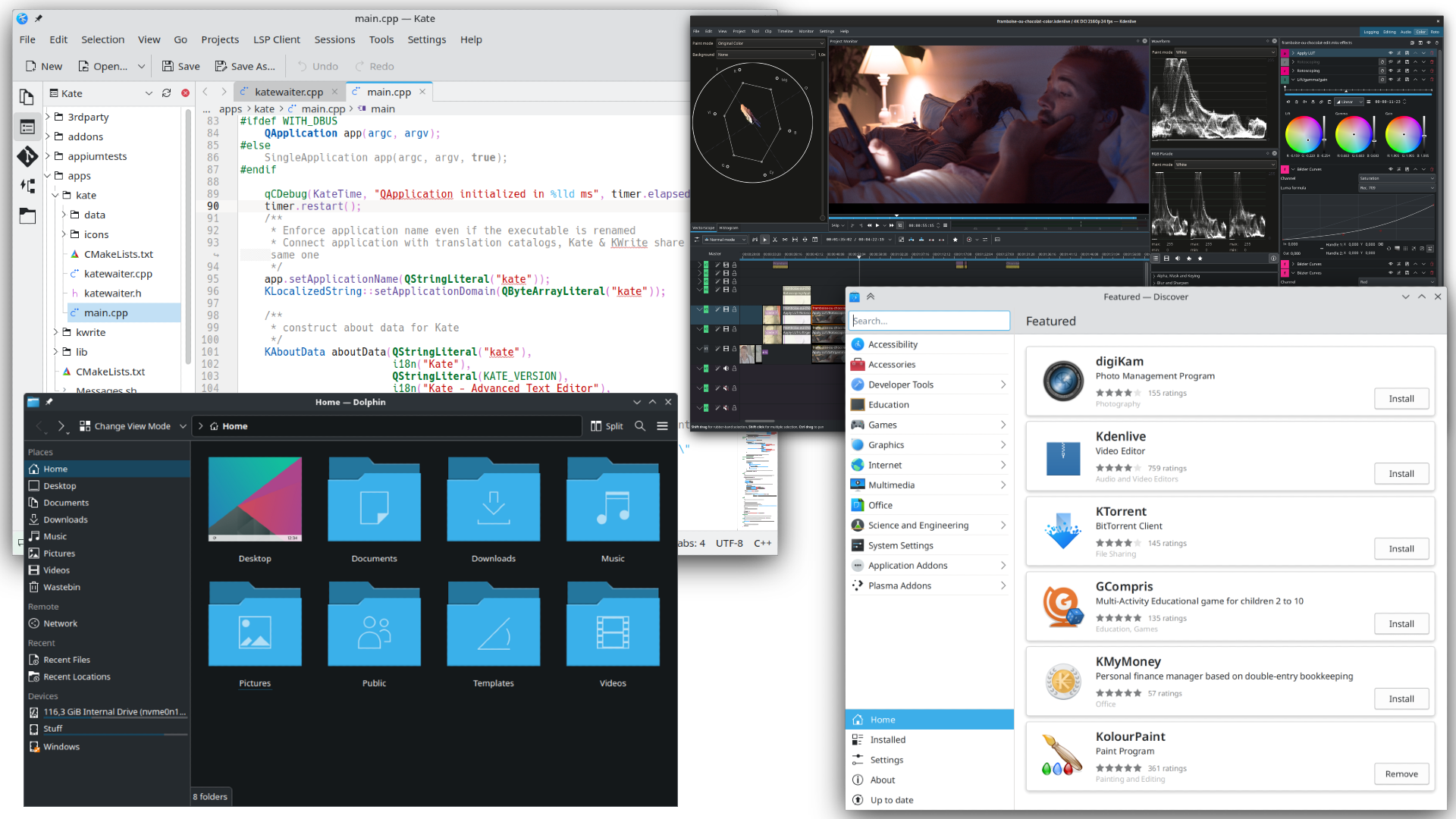
Task: Select the Downloads folder thumbnail in Dolphin
Action: pyautogui.click(x=494, y=500)
